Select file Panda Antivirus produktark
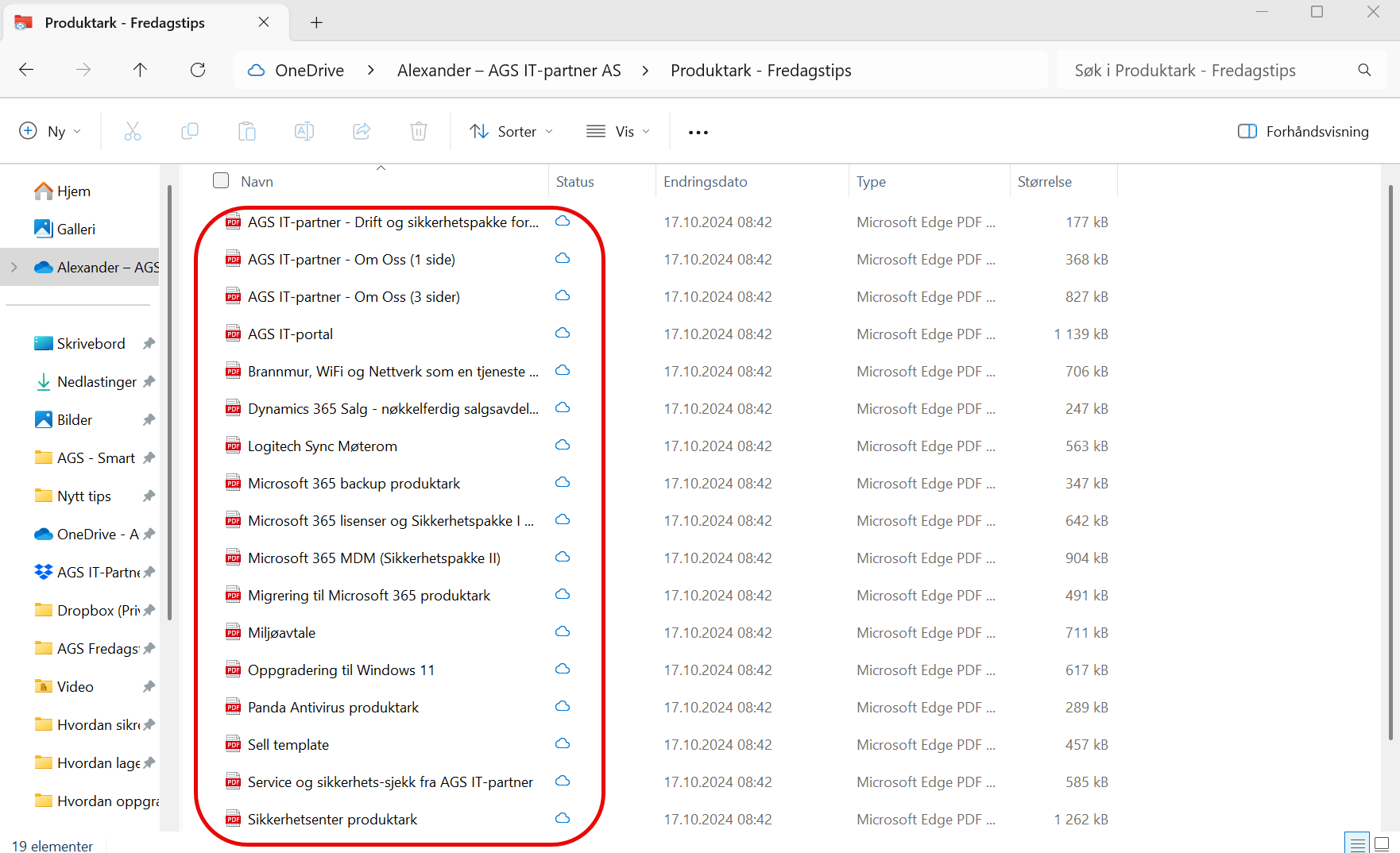 (333, 707)
